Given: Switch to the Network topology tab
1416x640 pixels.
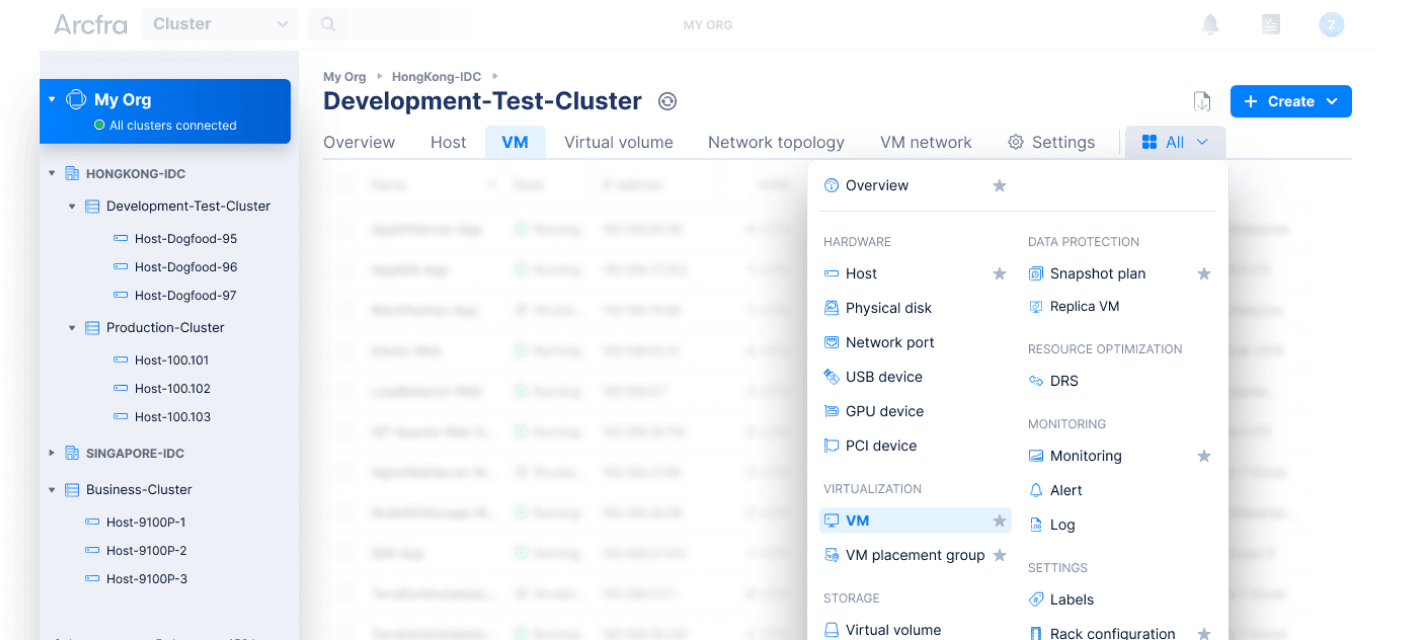Looking at the screenshot, I should (776, 142).
